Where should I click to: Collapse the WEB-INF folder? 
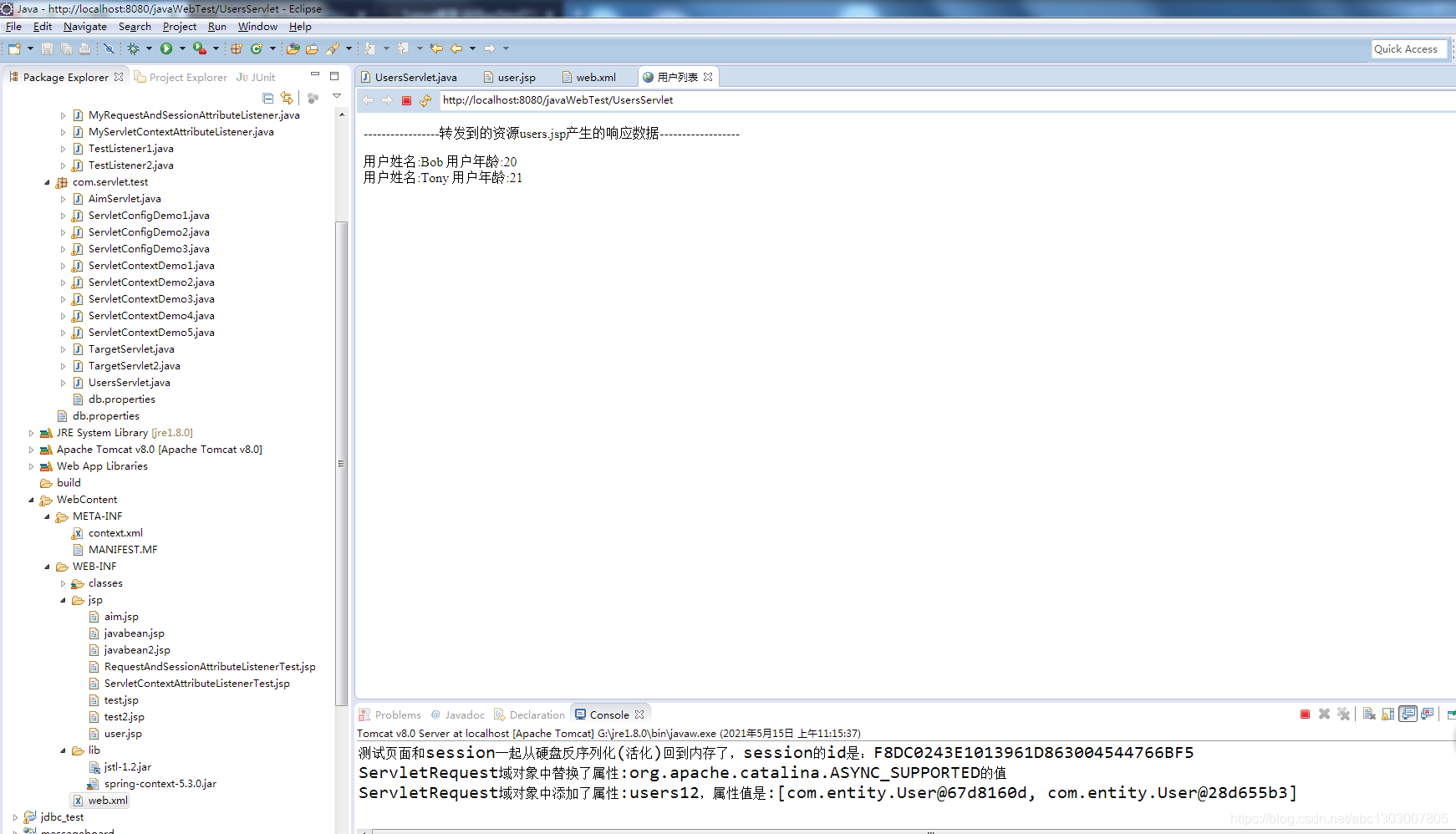click(x=48, y=566)
